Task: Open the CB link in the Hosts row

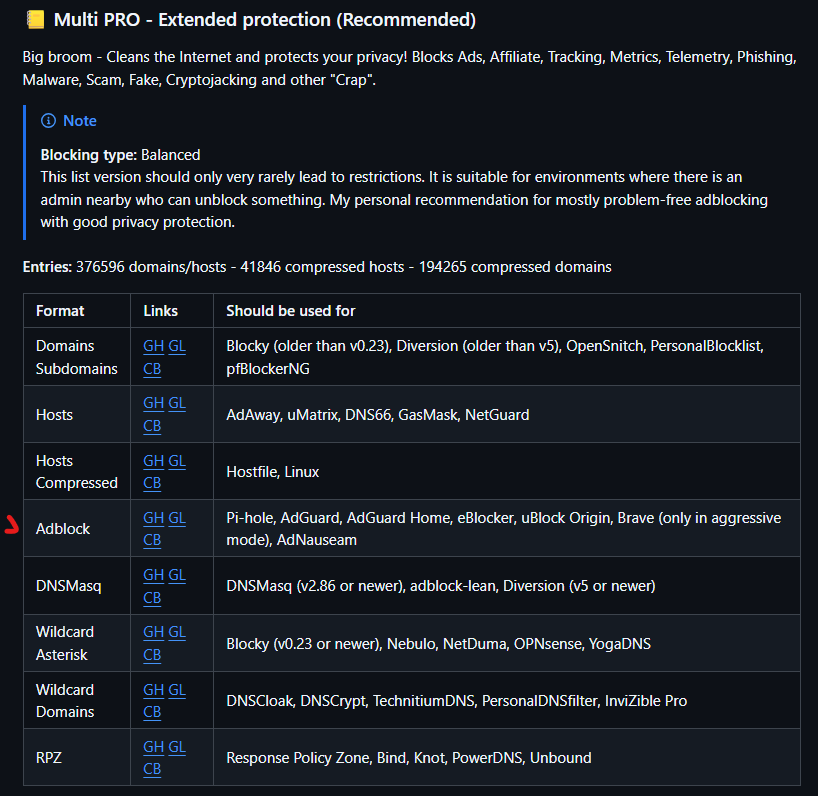Action: click(152, 425)
